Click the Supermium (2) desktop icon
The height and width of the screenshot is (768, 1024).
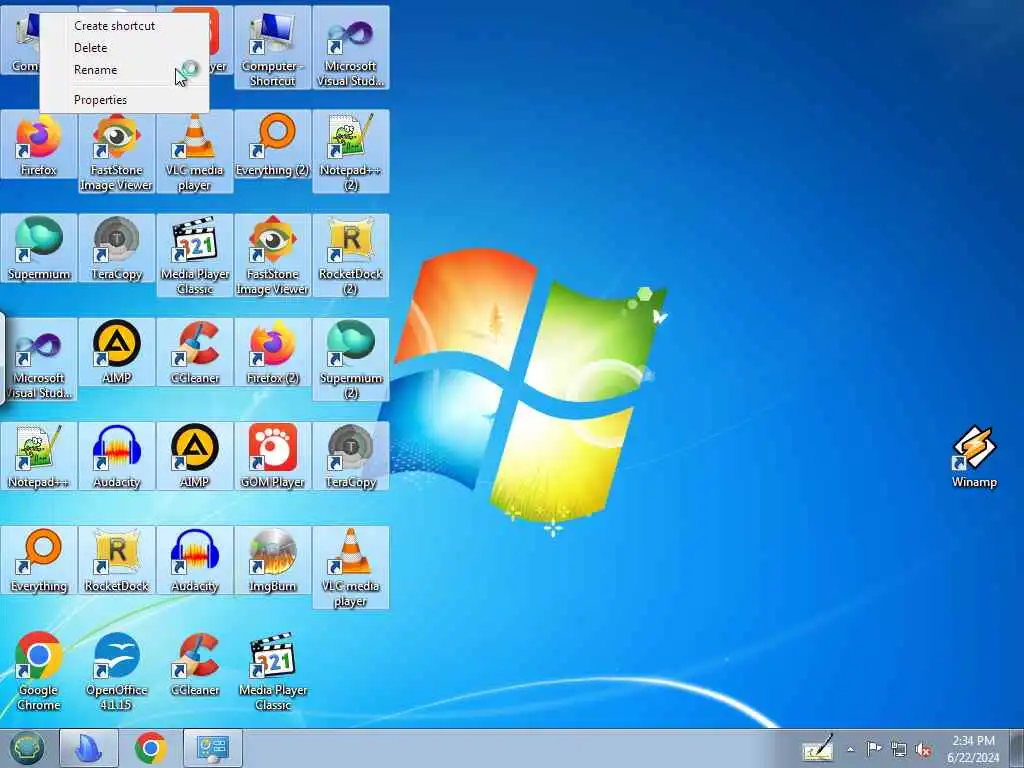click(x=351, y=359)
